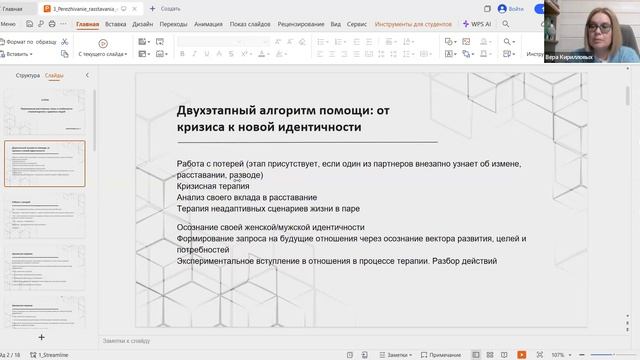This screenshot has height=360, width=640.
Task: Click the Copy icon below scissors
Action: pyautogui.click(x=64, y=54)
